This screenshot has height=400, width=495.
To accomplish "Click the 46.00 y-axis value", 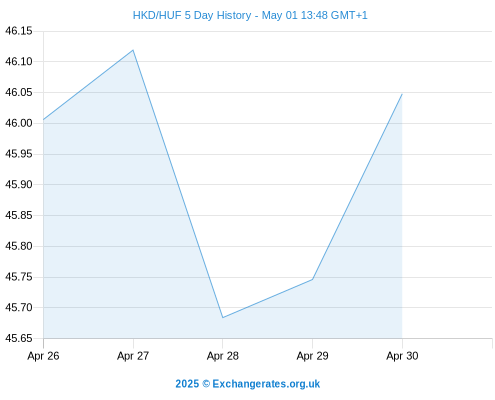I will point(19,123).
